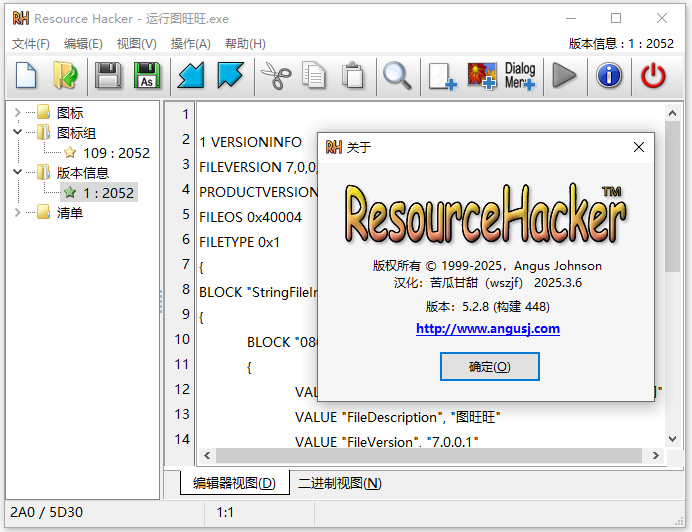Click the 确定(O) button
692x532 pixels.
coord(489,366)
